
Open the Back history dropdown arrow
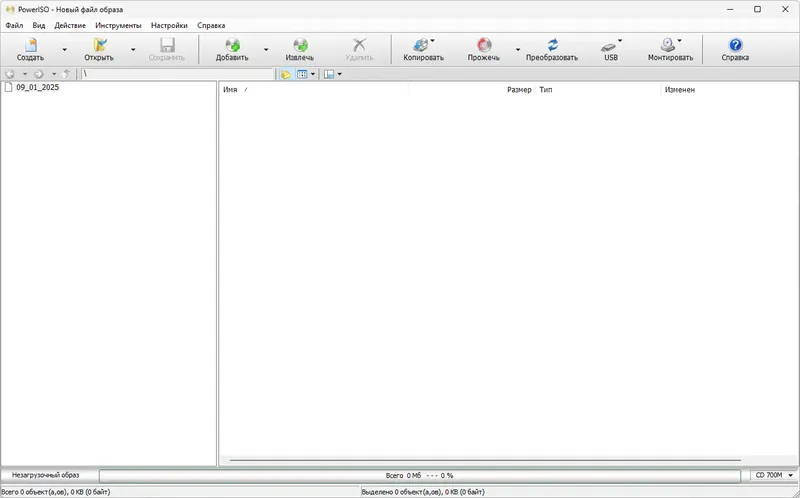coord(24,74)
